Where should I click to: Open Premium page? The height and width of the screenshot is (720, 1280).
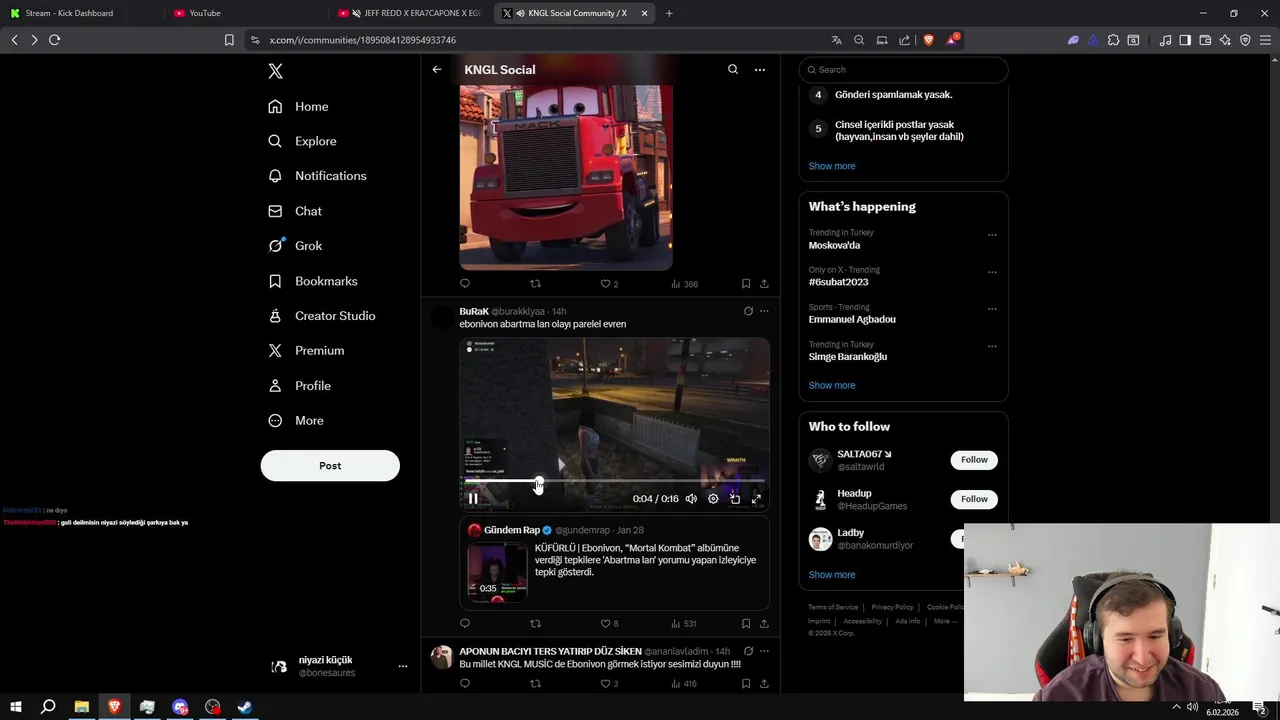point(307,351)
